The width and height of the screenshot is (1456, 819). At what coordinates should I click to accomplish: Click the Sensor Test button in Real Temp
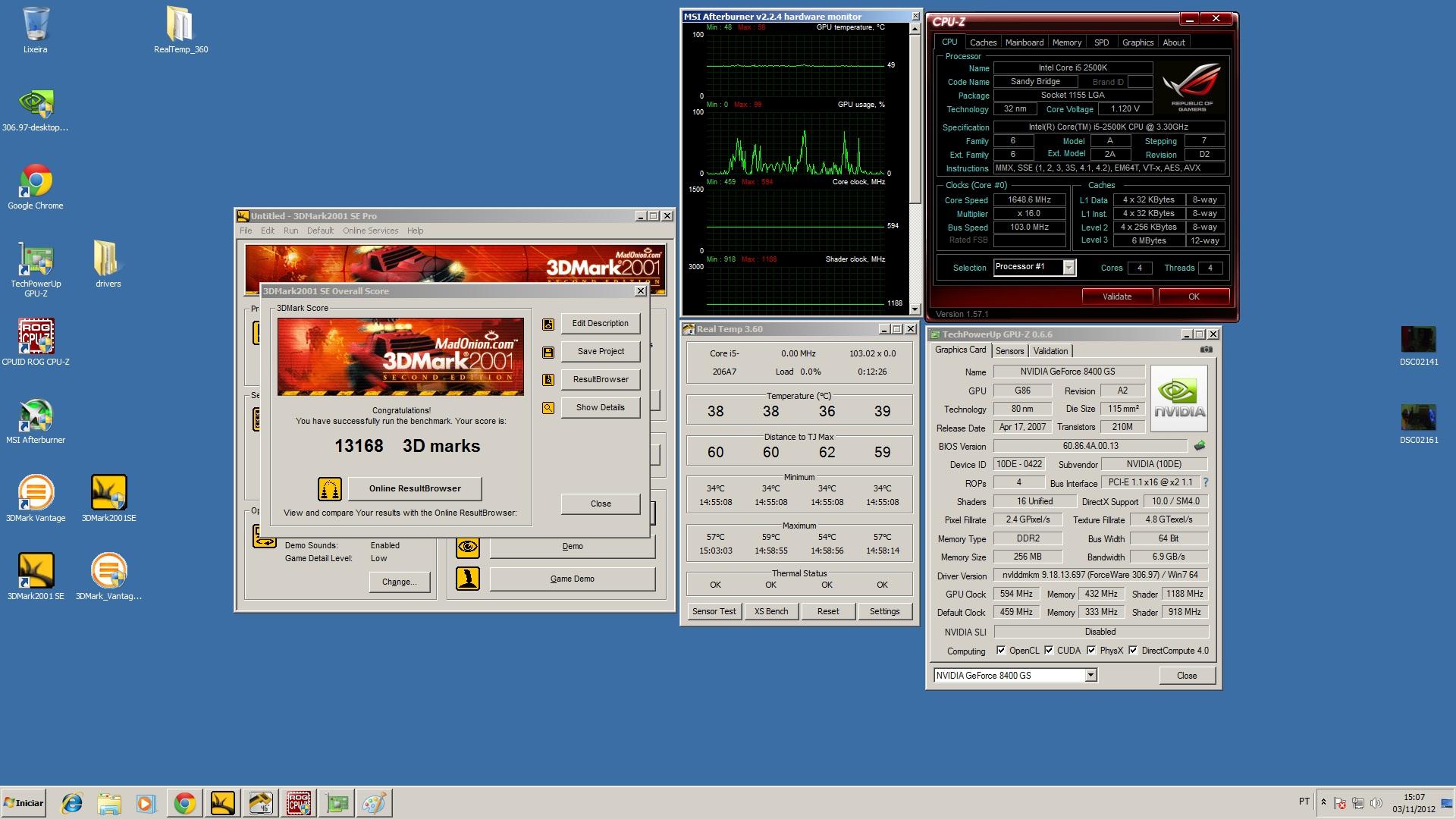tap(714, 611)
